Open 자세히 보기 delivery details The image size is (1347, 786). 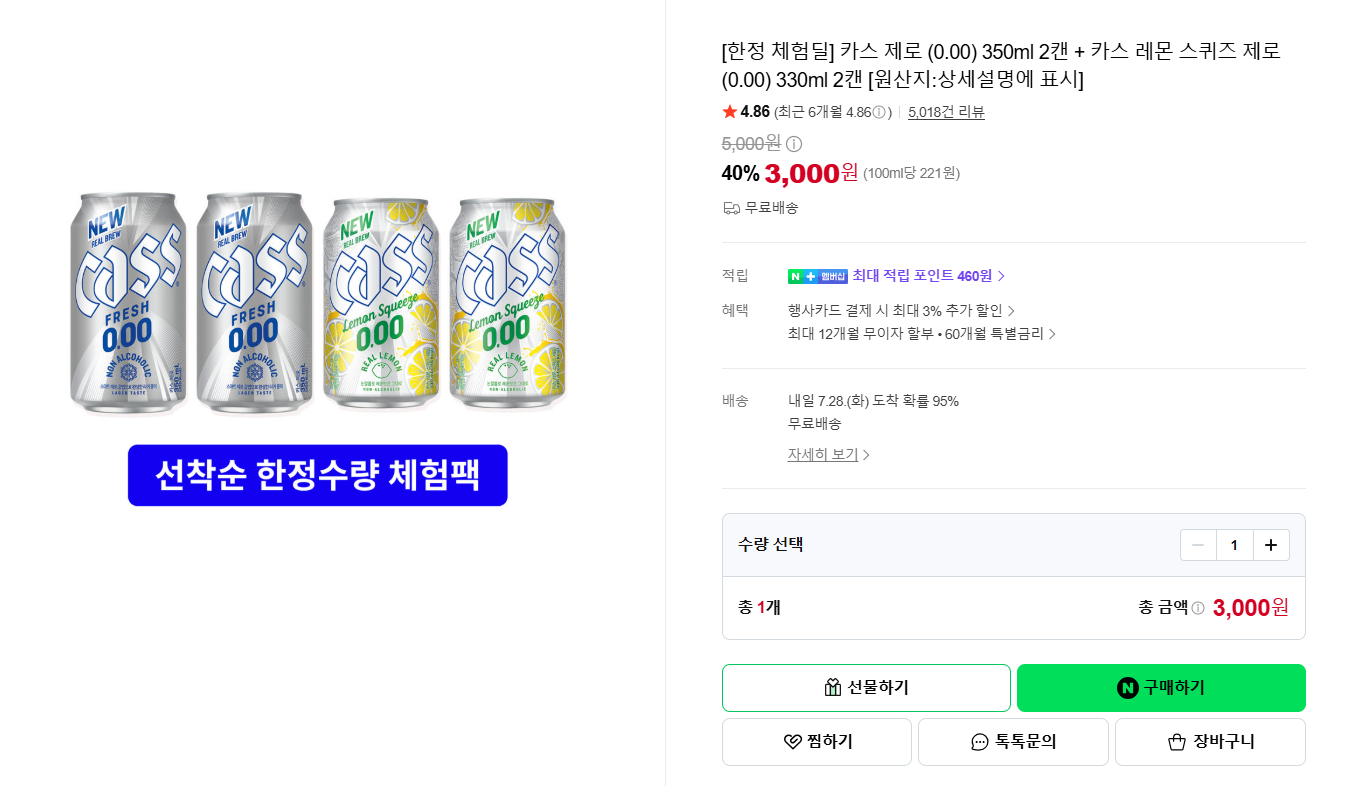(828, 455)
